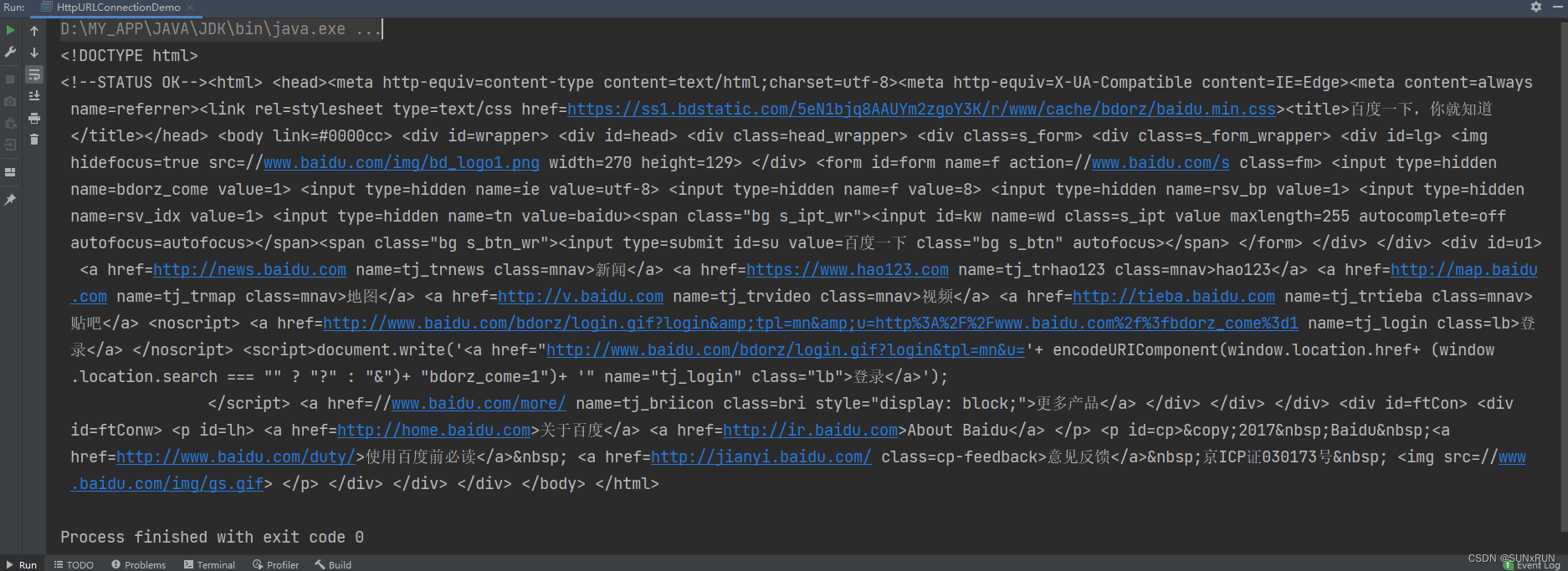Screen dimensions: 1568x571
Task: Click the dump threads camera icon
Action: pos(10,101)
